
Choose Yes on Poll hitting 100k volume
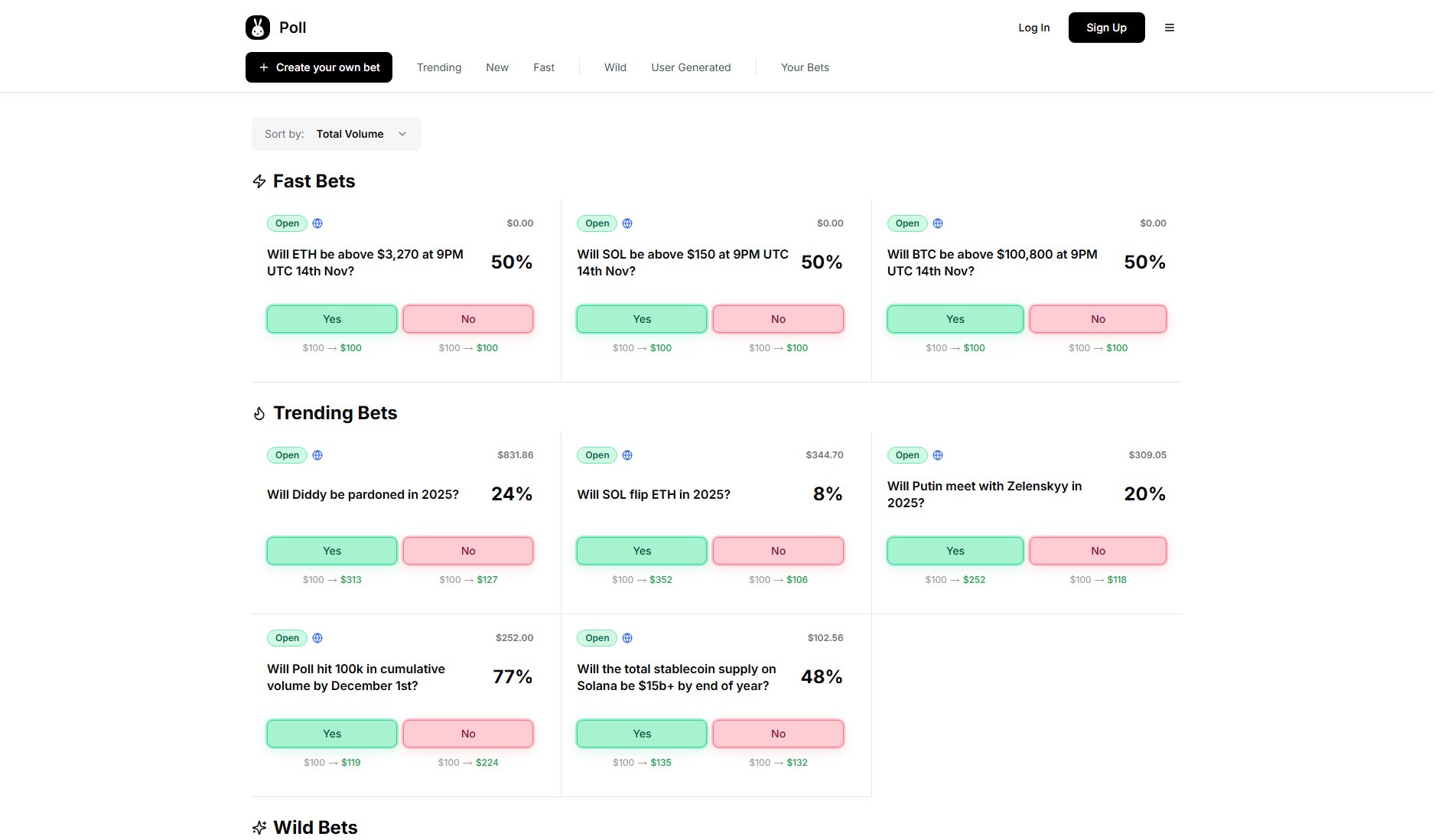332,734
